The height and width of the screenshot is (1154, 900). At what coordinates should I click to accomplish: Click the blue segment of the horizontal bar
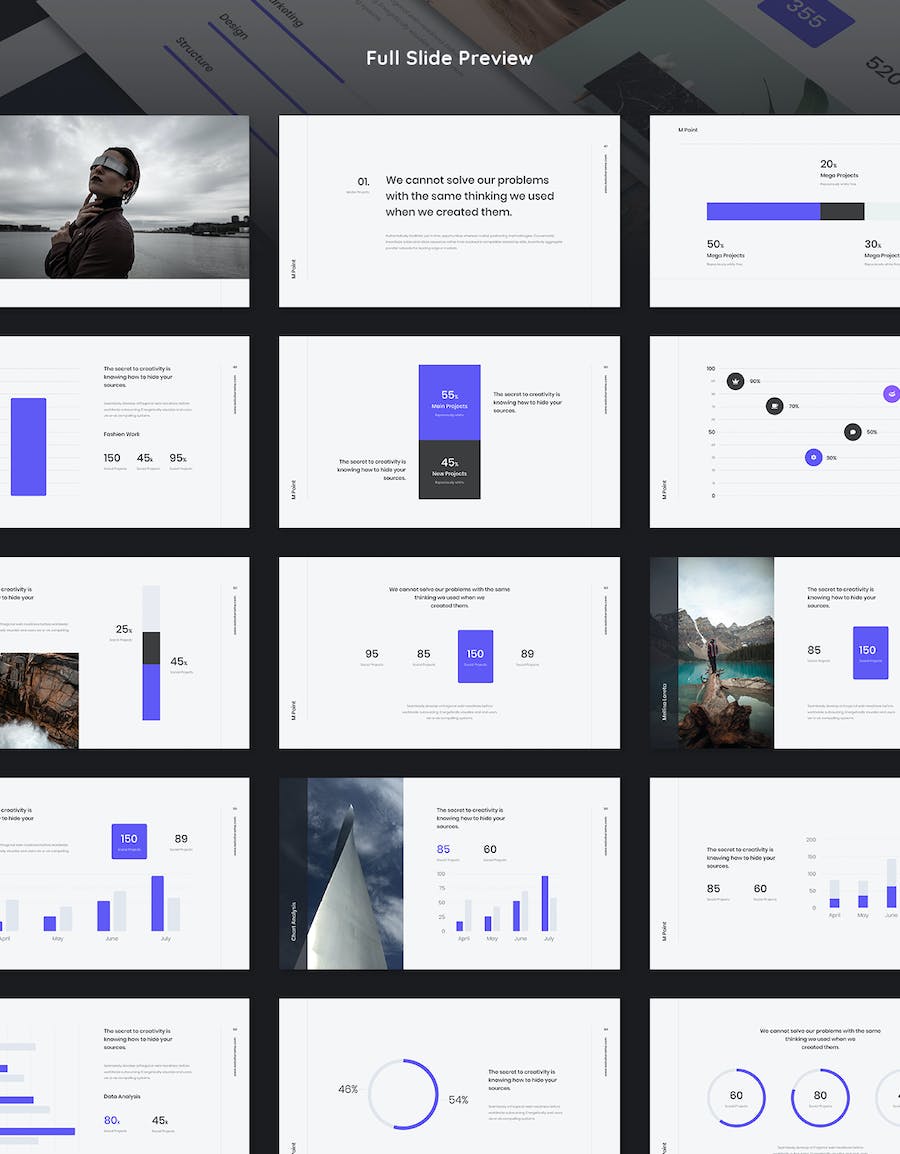tap(763, 211)
